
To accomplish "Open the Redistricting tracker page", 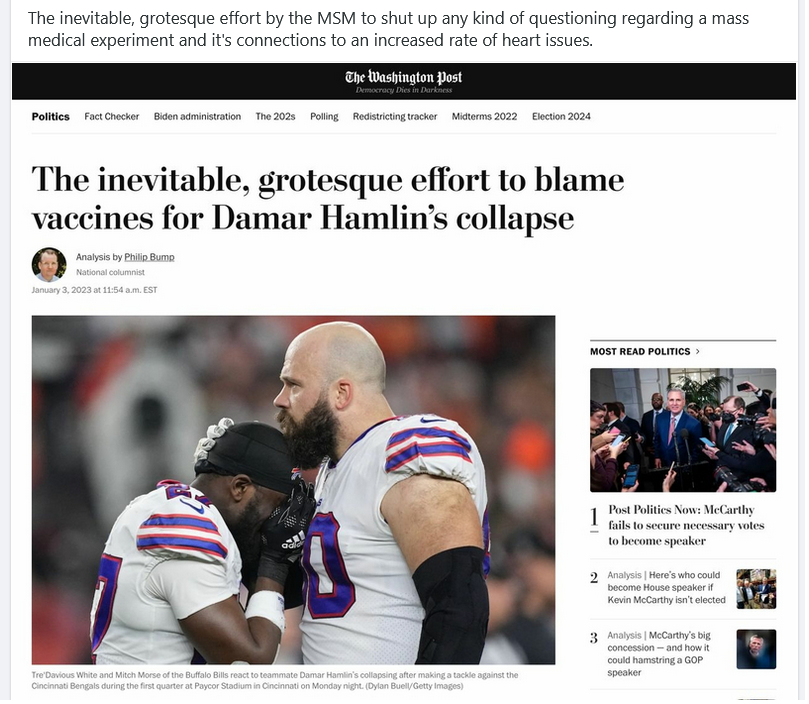I will pyautogui.click(x=397, y=117).
